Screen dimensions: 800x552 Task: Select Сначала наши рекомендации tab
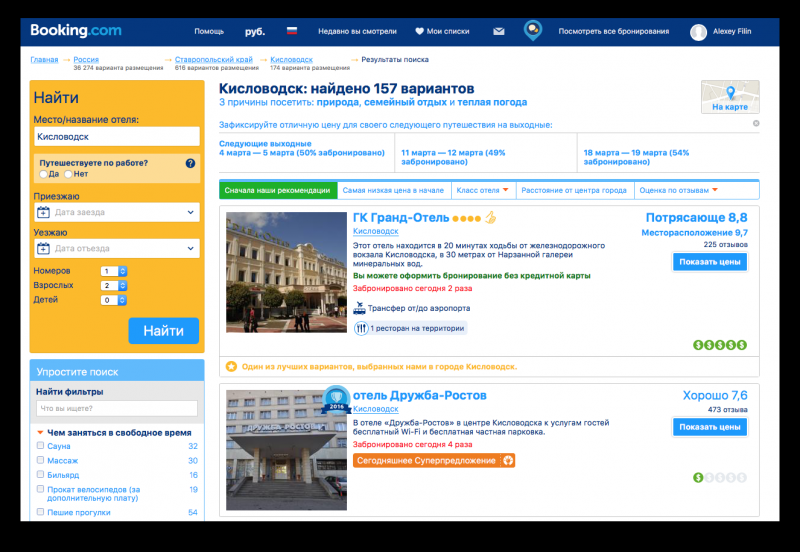278,190
